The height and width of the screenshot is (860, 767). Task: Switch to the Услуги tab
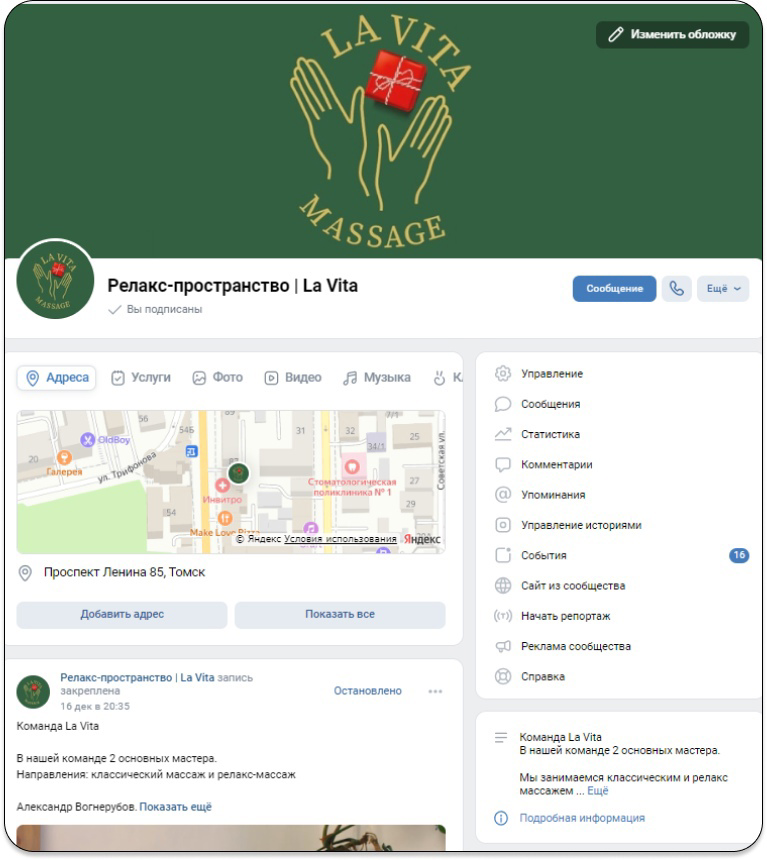click(x=141, y=378)
